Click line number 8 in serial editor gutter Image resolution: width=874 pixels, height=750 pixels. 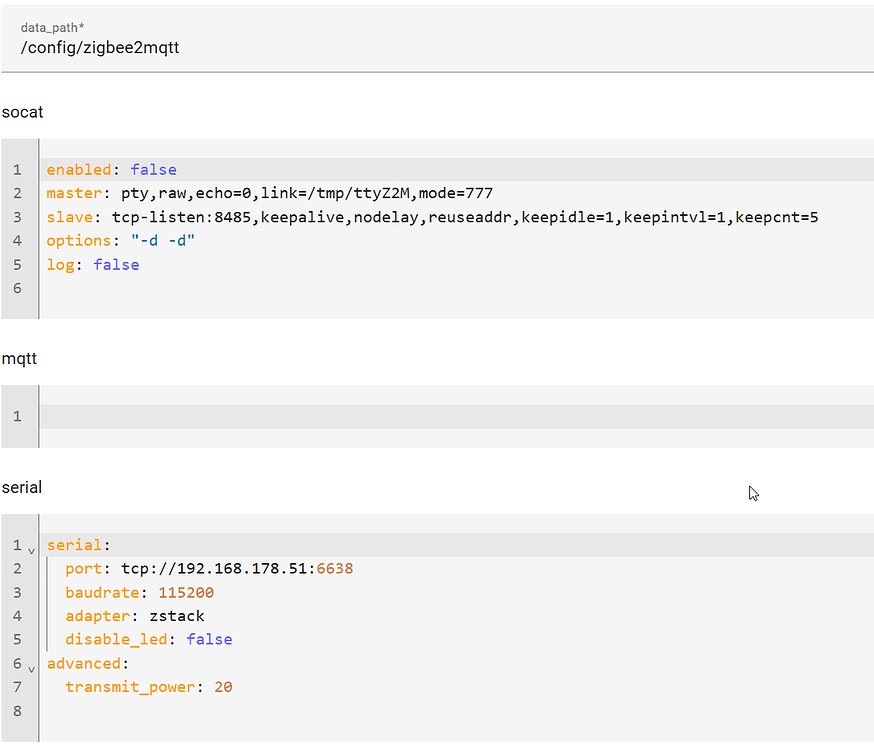tap(17, 710)
